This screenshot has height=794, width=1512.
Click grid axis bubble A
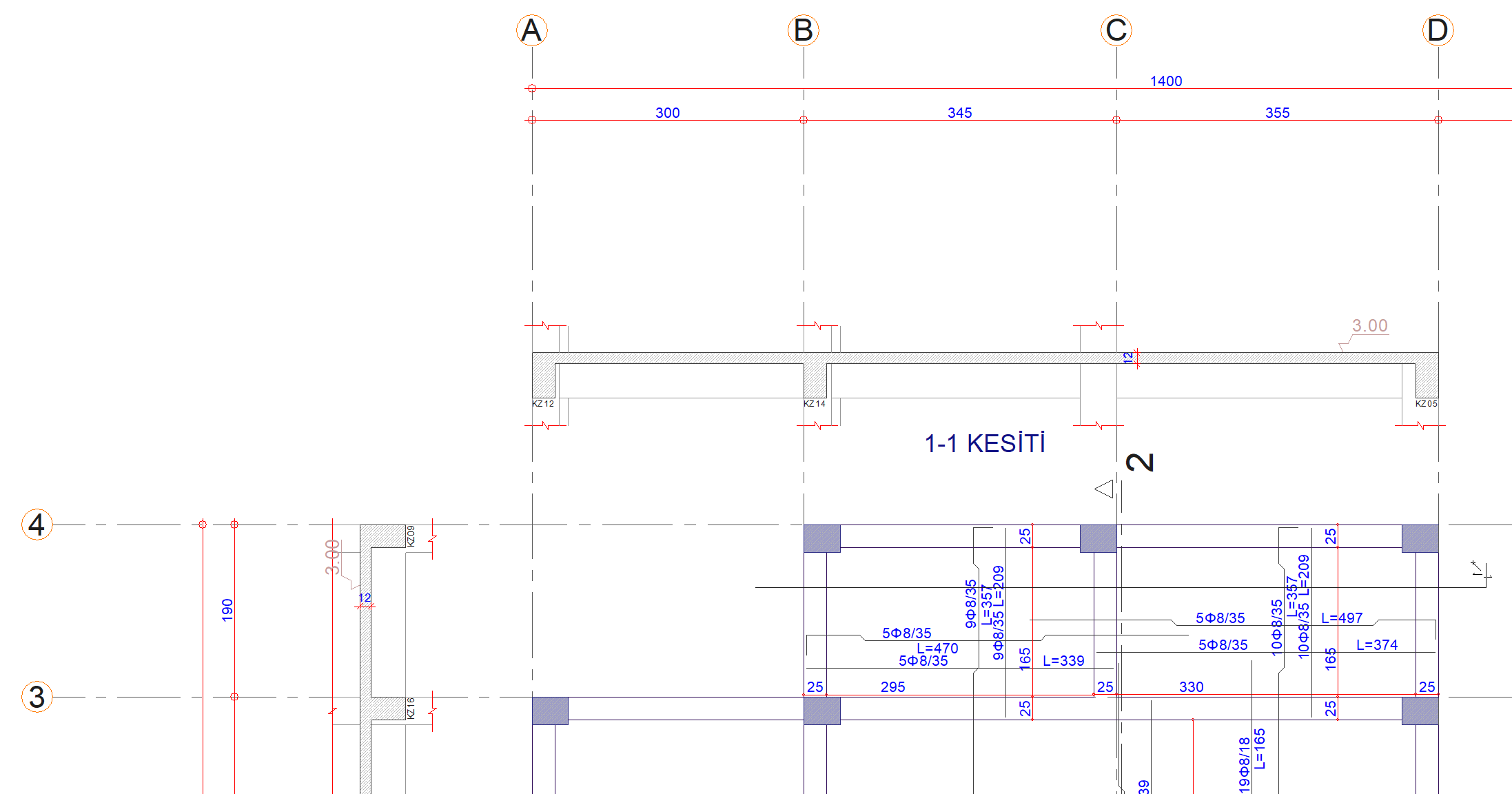pos(531,30)
